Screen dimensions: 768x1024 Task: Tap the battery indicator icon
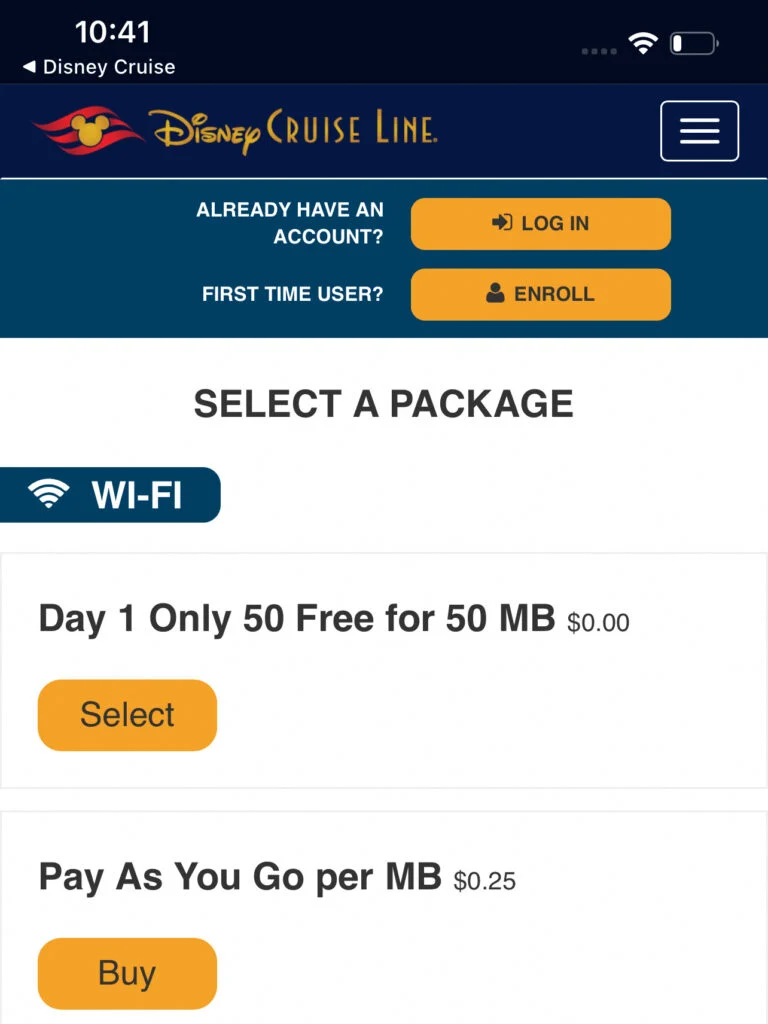pos(694,44)
